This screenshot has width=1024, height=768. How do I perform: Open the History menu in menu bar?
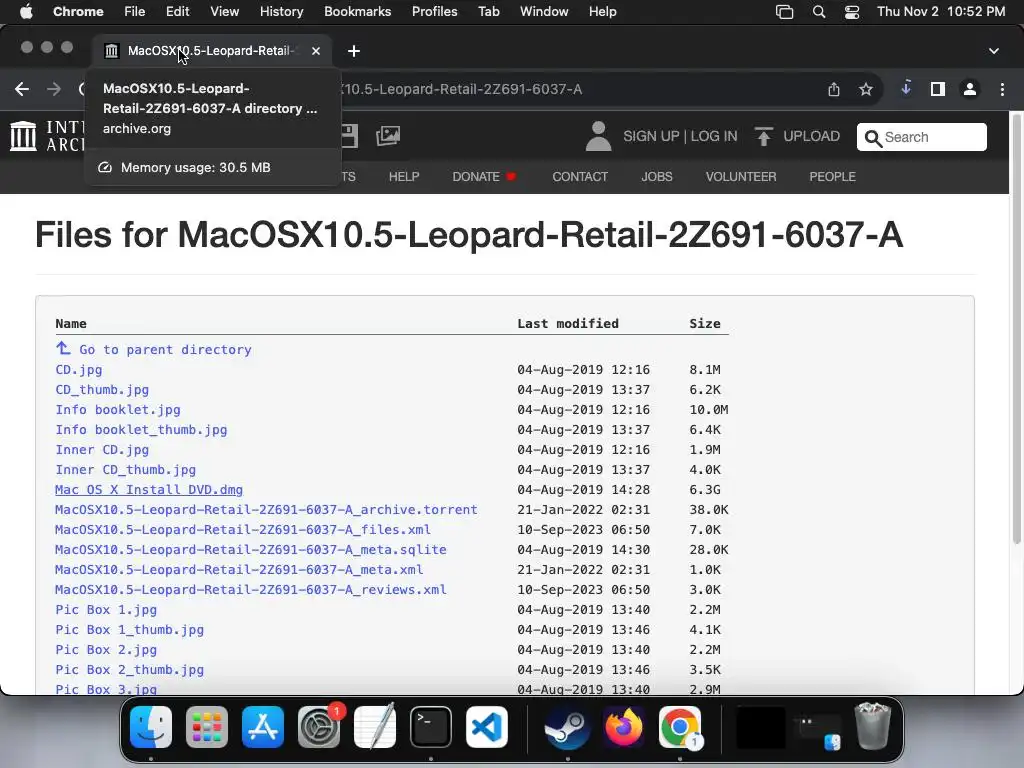281,12
